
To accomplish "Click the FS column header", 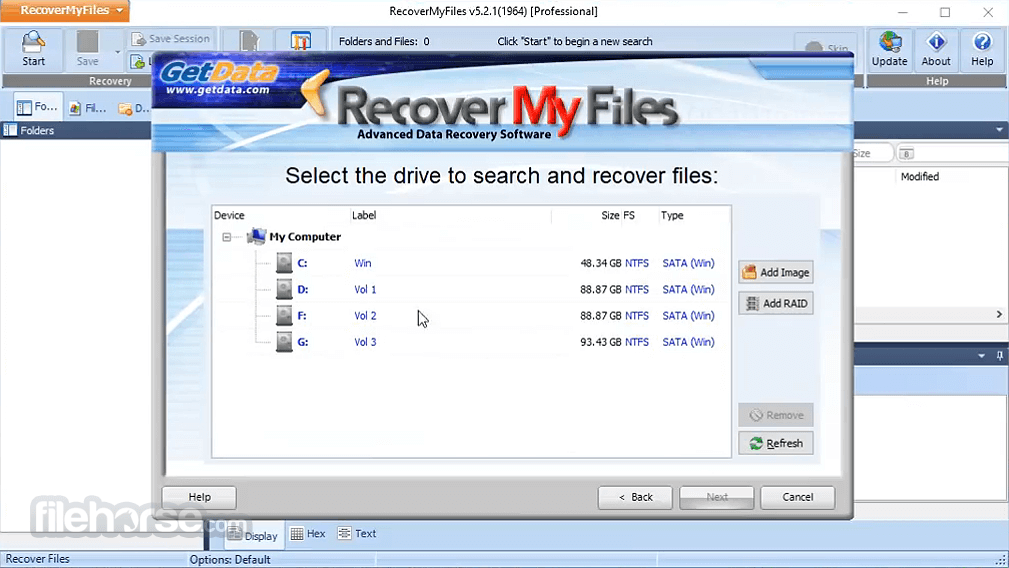I will pyautogui.click(x=629, y=215).
